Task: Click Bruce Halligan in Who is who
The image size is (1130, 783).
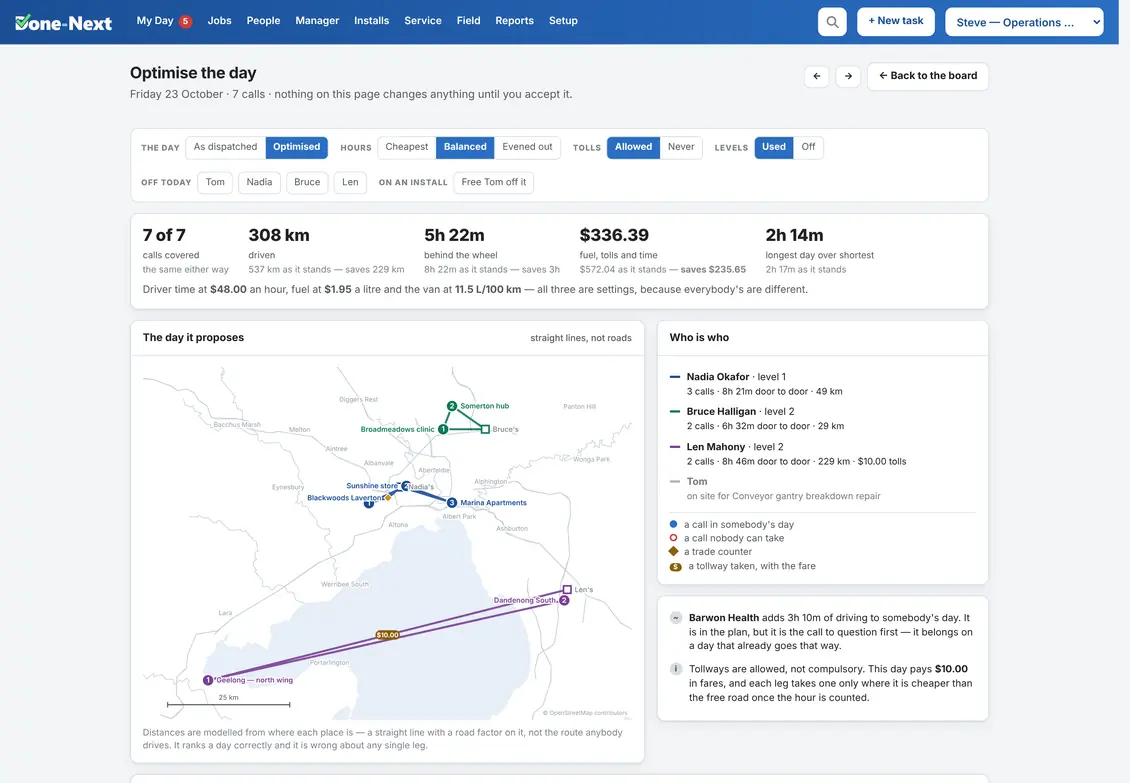Action: coord(721,412)
